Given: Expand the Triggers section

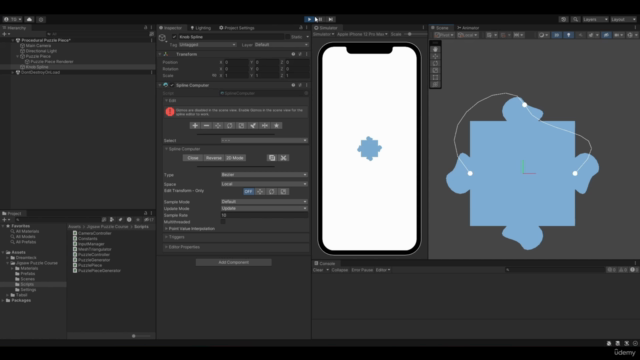Looking at the screenshot, I should pyautogui.click(x=176, y=237).
